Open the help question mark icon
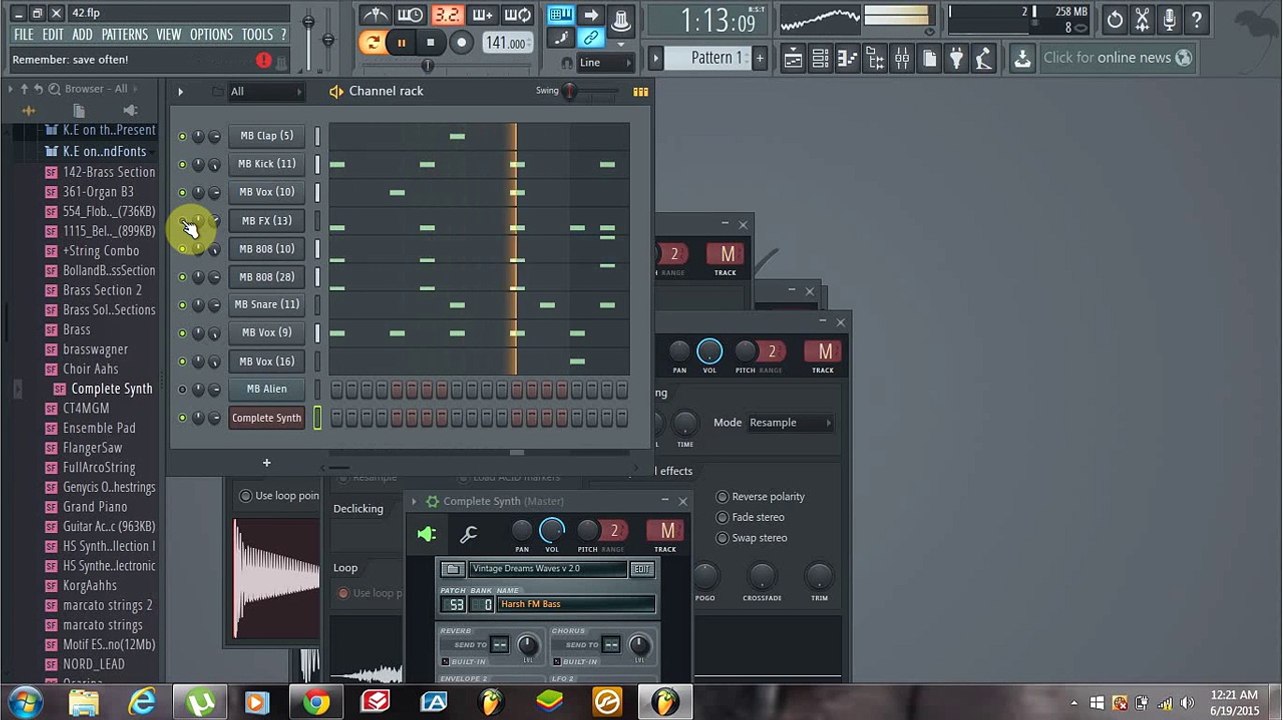The image size is (1283, 720). tap(1196, 19)
